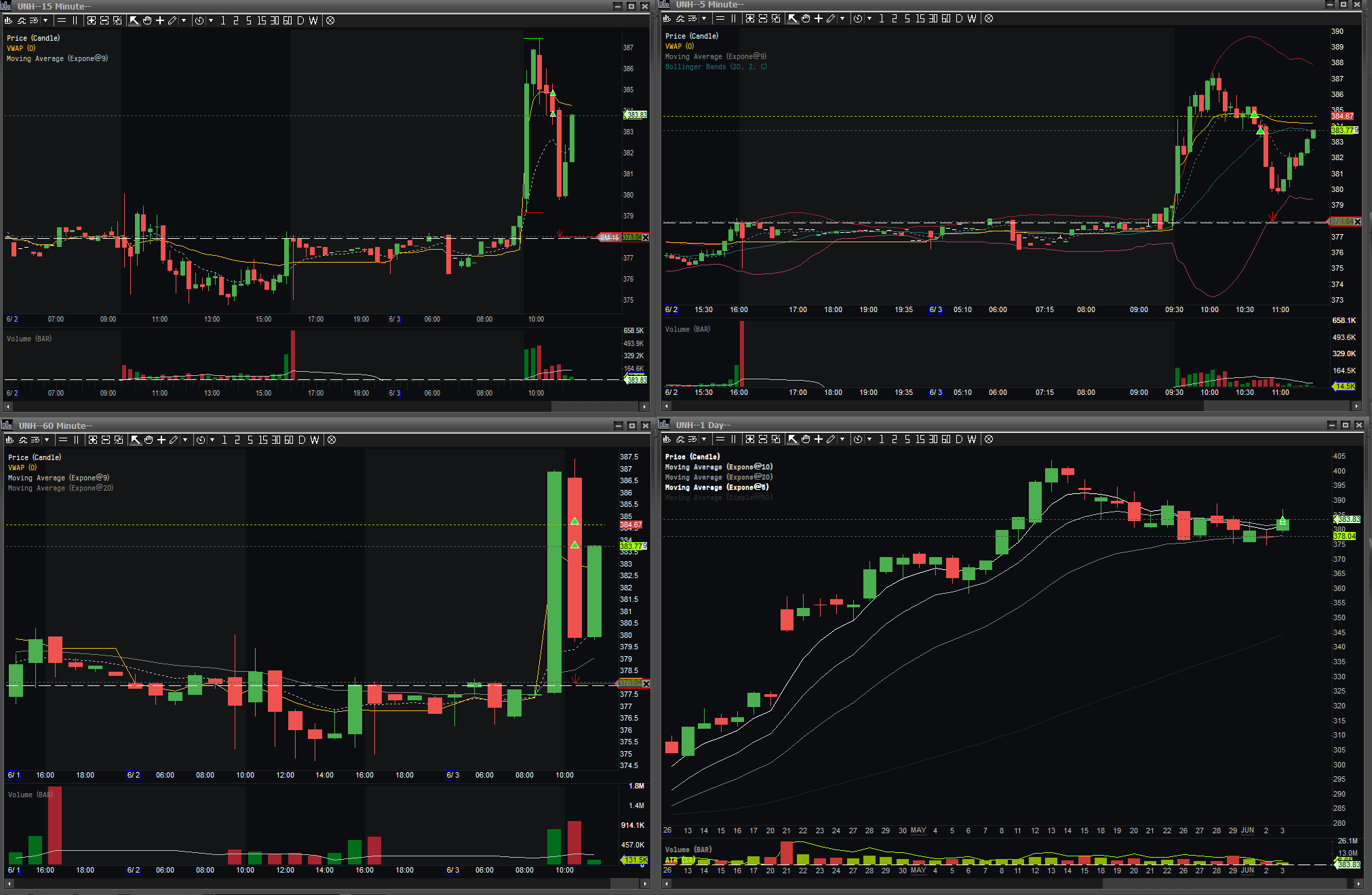Expand chart settings dropdown in 15 Minute toolbar
The height and width of the screenshot is (895, 1372).
click(45, 20)
